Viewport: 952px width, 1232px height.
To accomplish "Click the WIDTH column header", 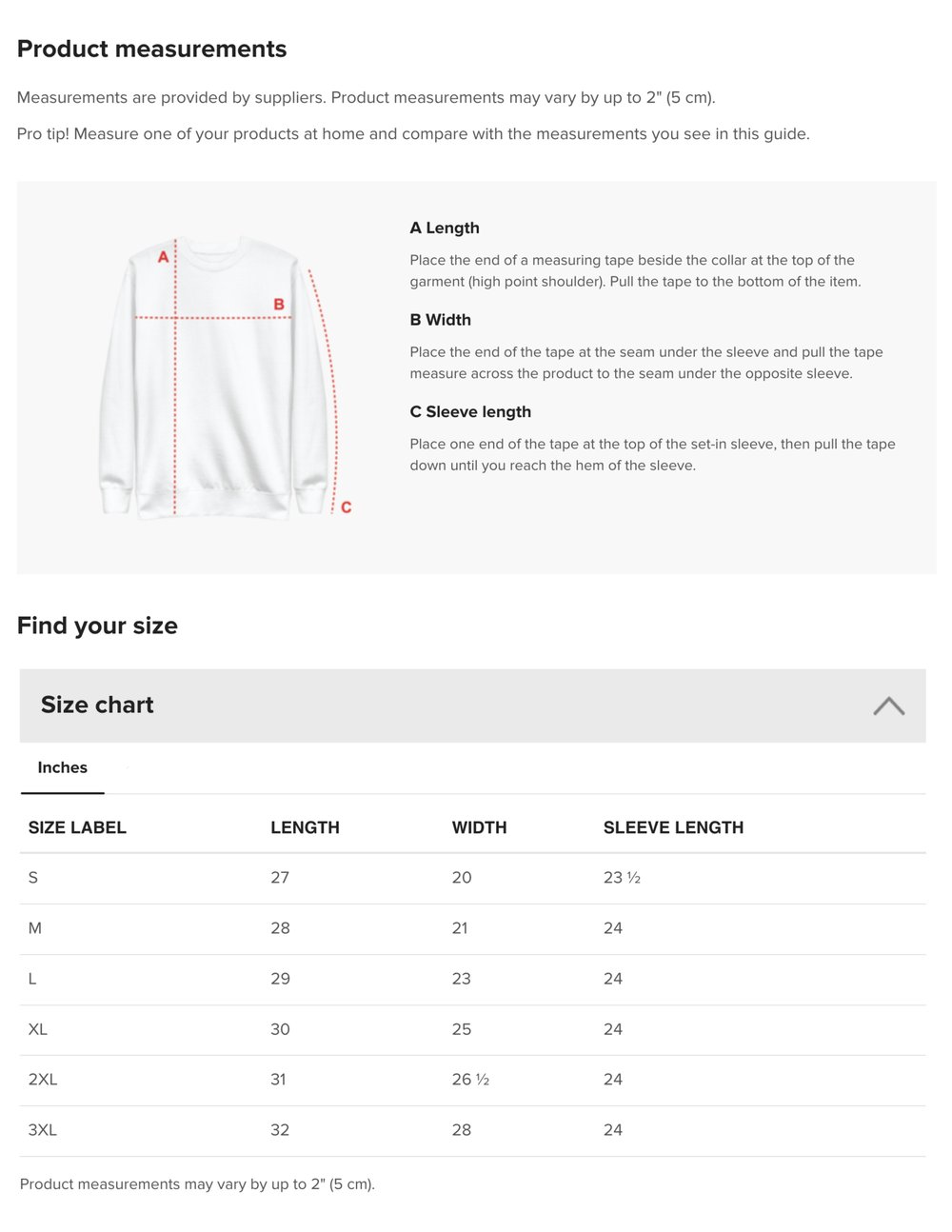I will pos(479,828).
